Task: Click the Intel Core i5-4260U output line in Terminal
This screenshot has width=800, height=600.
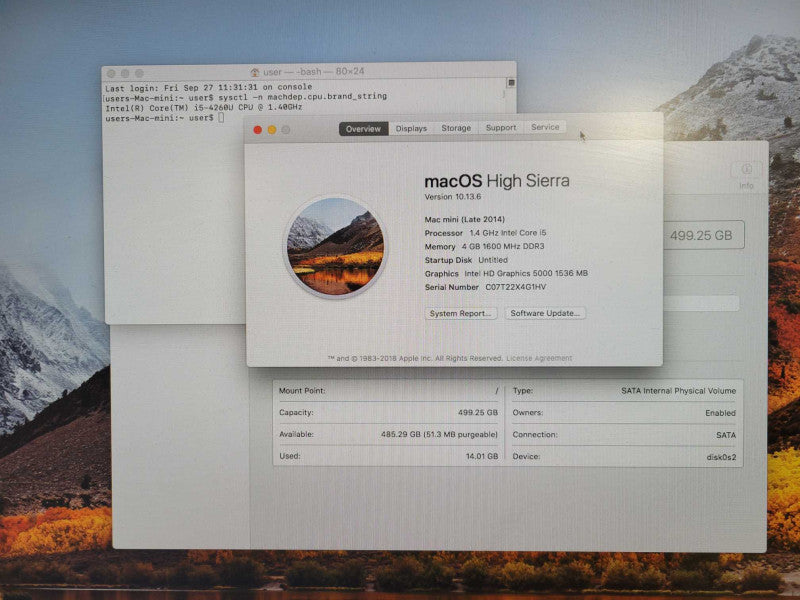Action: click(204, 108)
